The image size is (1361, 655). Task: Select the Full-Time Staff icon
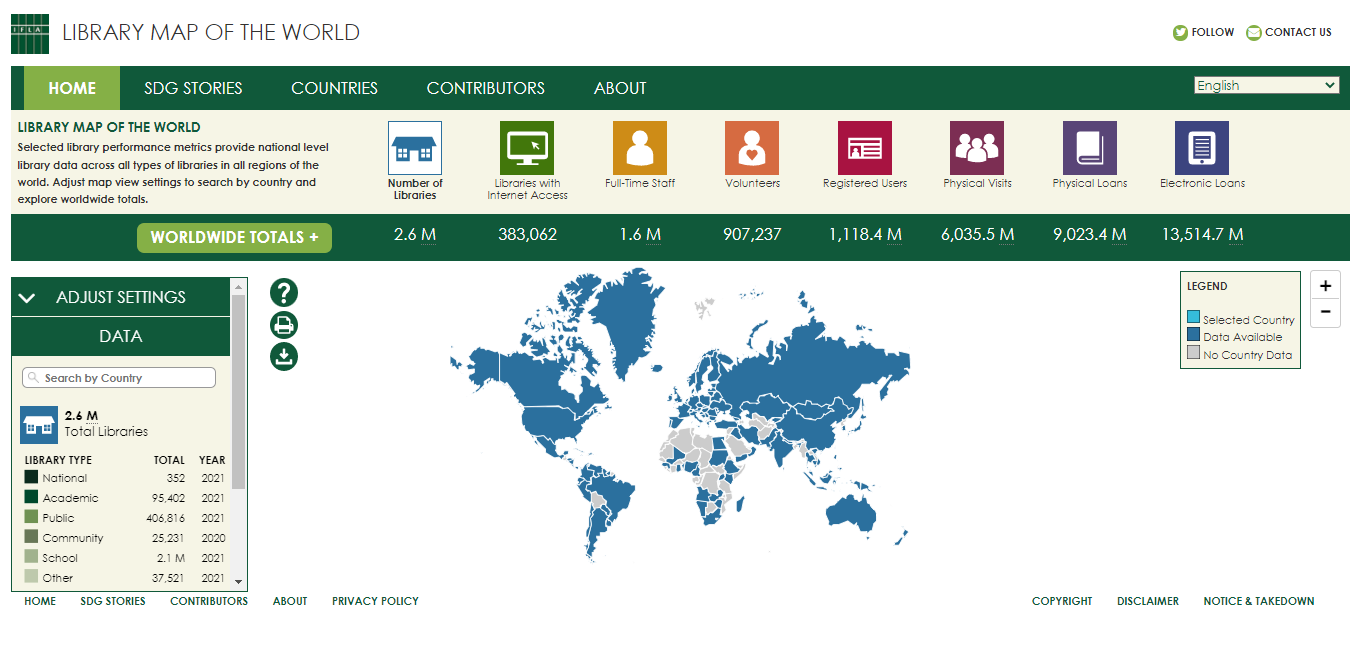tap(640, 148)
